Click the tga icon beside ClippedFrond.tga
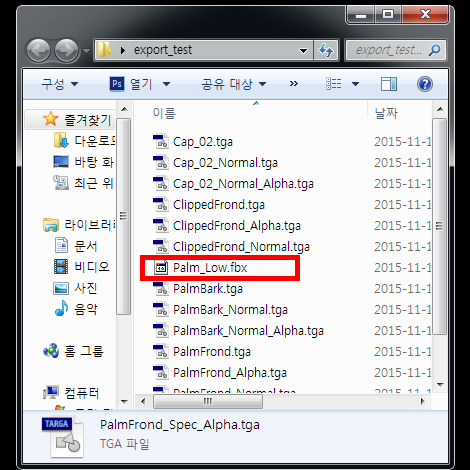The width and height of the screenshot is (470, 470). 161,204
